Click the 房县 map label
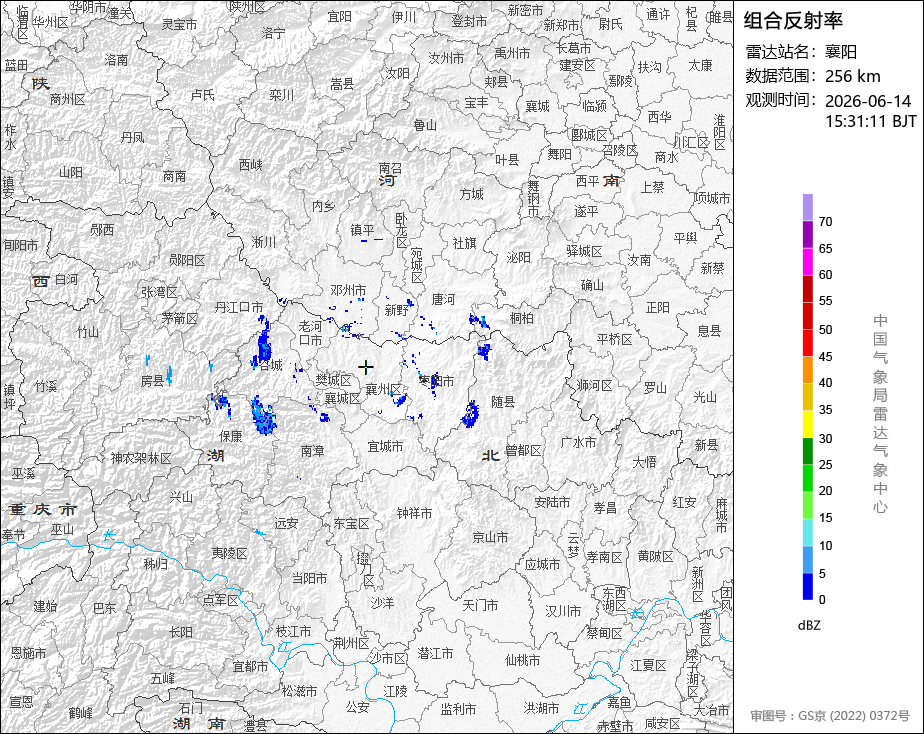The height and width of the screenshot is (734, 924). point(153,381)
